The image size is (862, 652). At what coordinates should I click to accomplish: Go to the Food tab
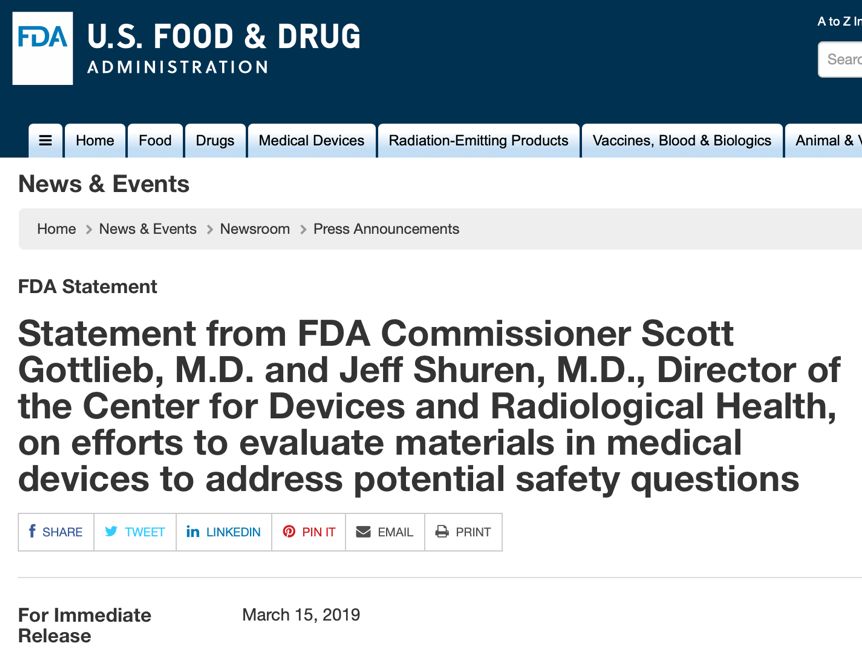[155, 141]
